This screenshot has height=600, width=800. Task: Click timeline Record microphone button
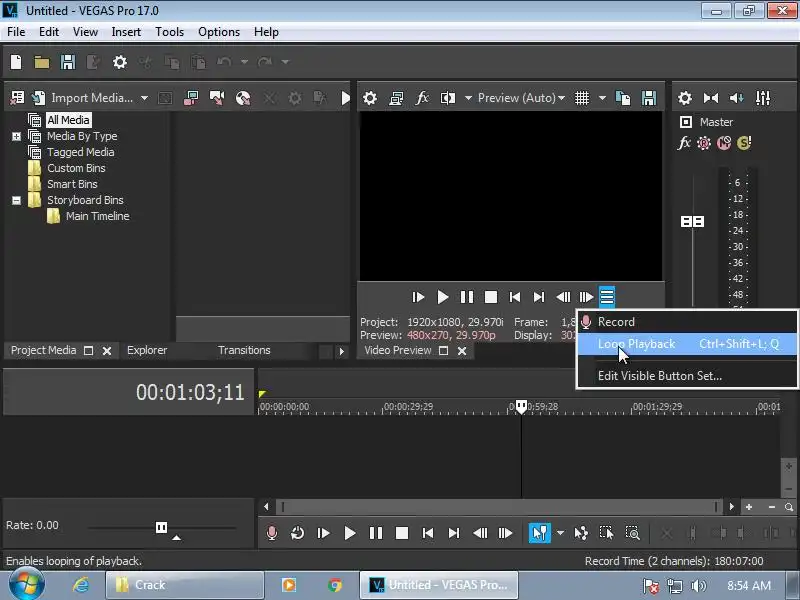[x=272, y=533]
